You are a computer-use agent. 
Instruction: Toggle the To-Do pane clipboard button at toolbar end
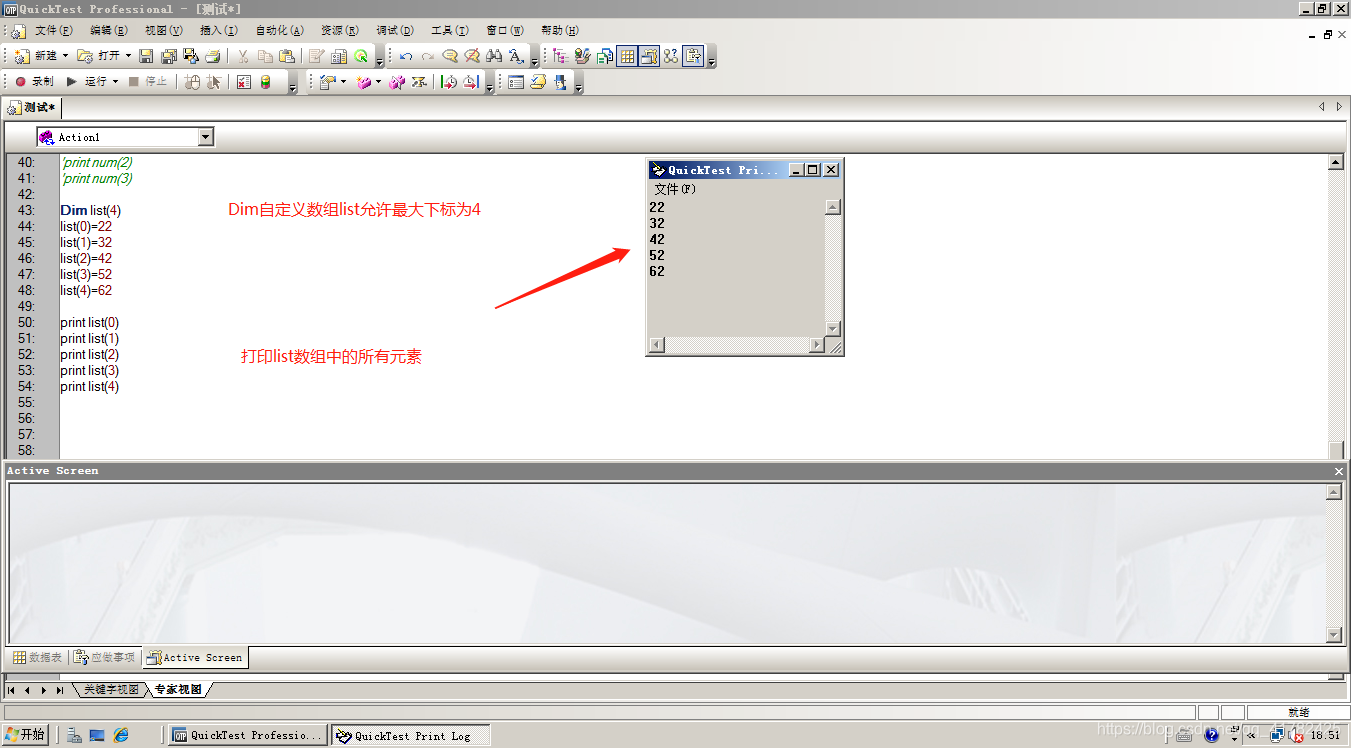(x=694, y=56)
